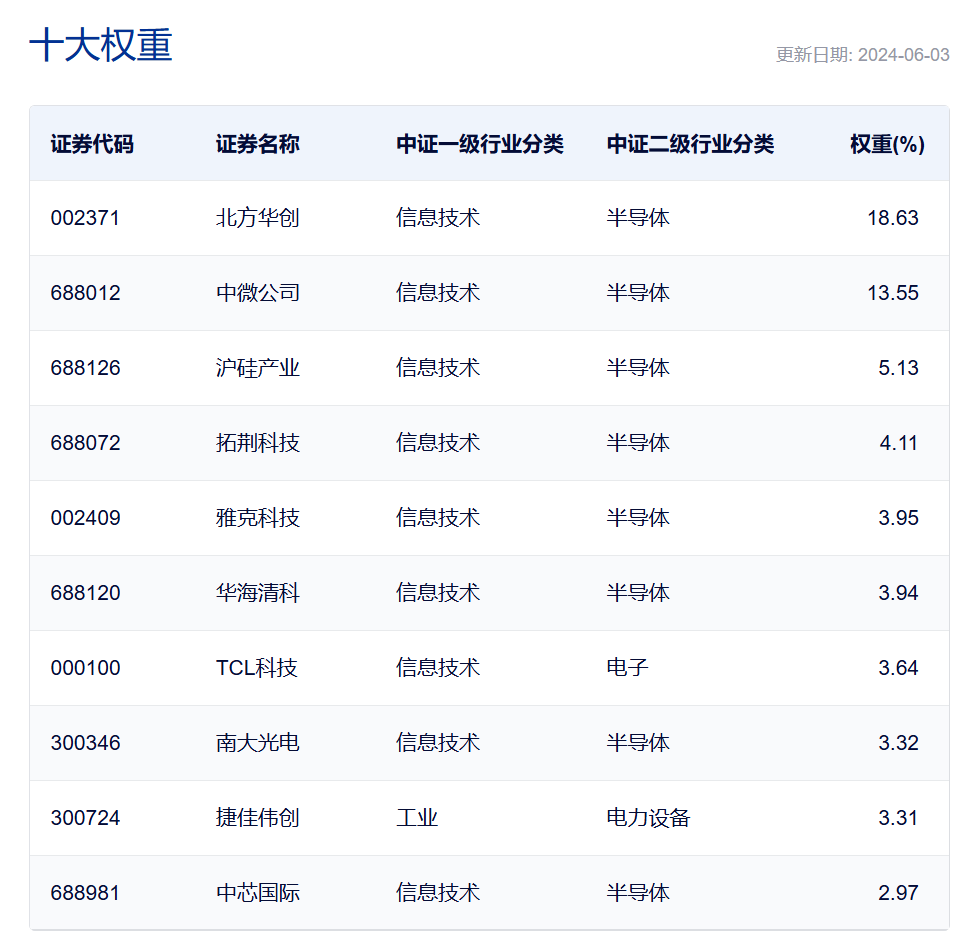Select the name 雅克科技
Viewport: 958px width, 952px height.
pos(257,518)
